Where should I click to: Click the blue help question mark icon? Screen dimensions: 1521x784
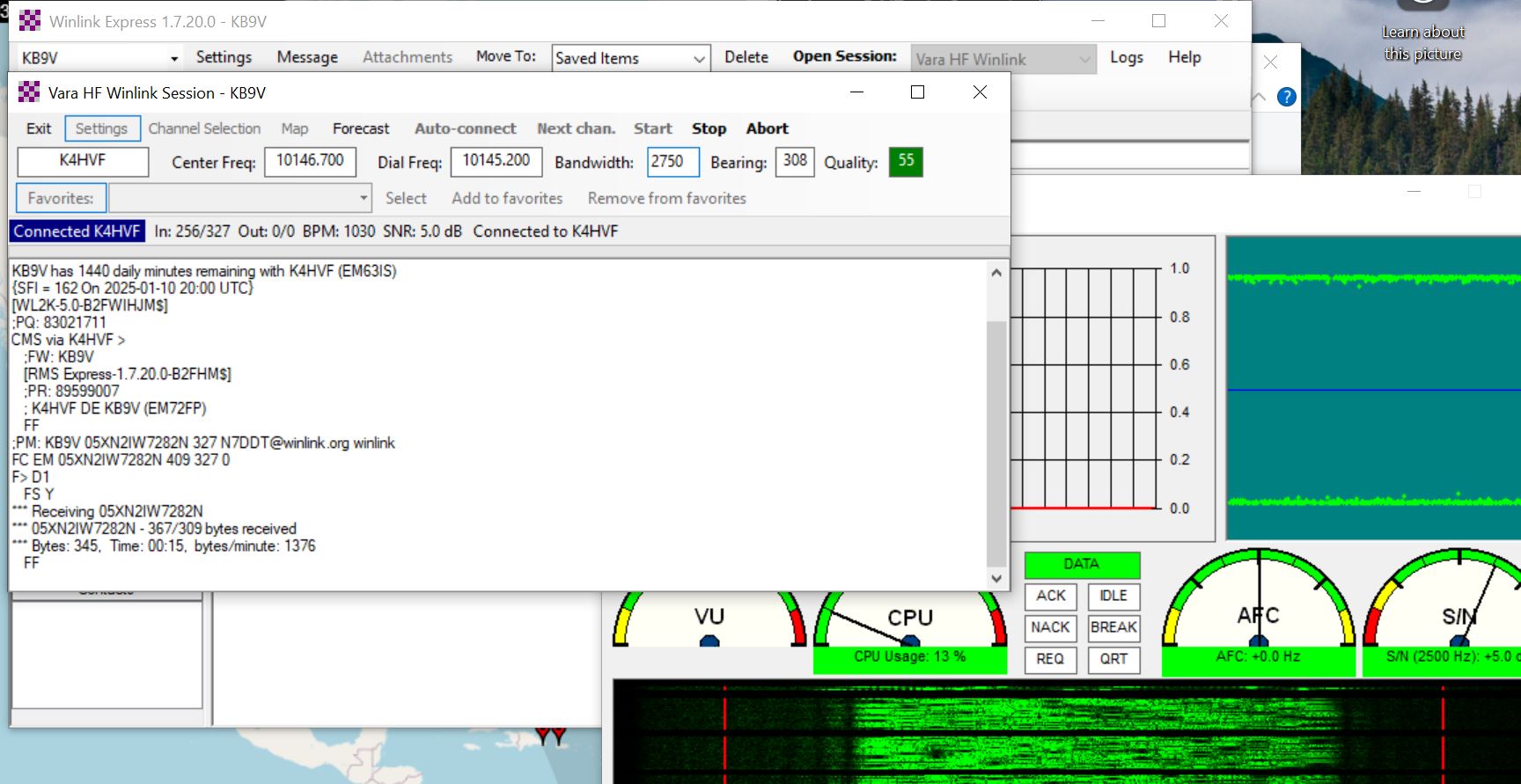1286,97
